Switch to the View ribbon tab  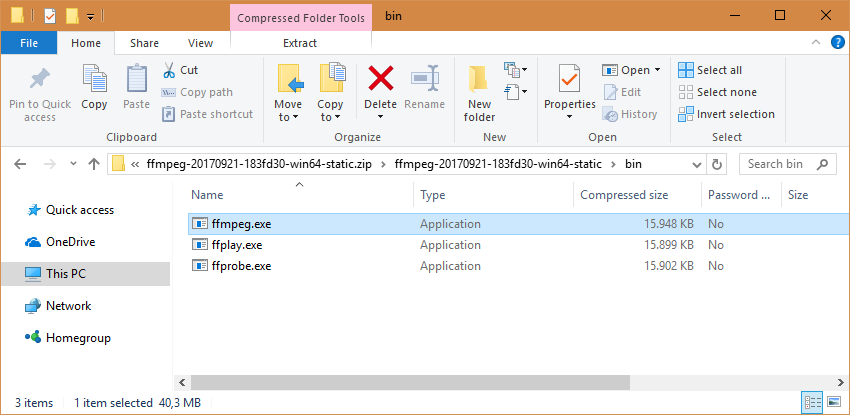tap(200, 43)
